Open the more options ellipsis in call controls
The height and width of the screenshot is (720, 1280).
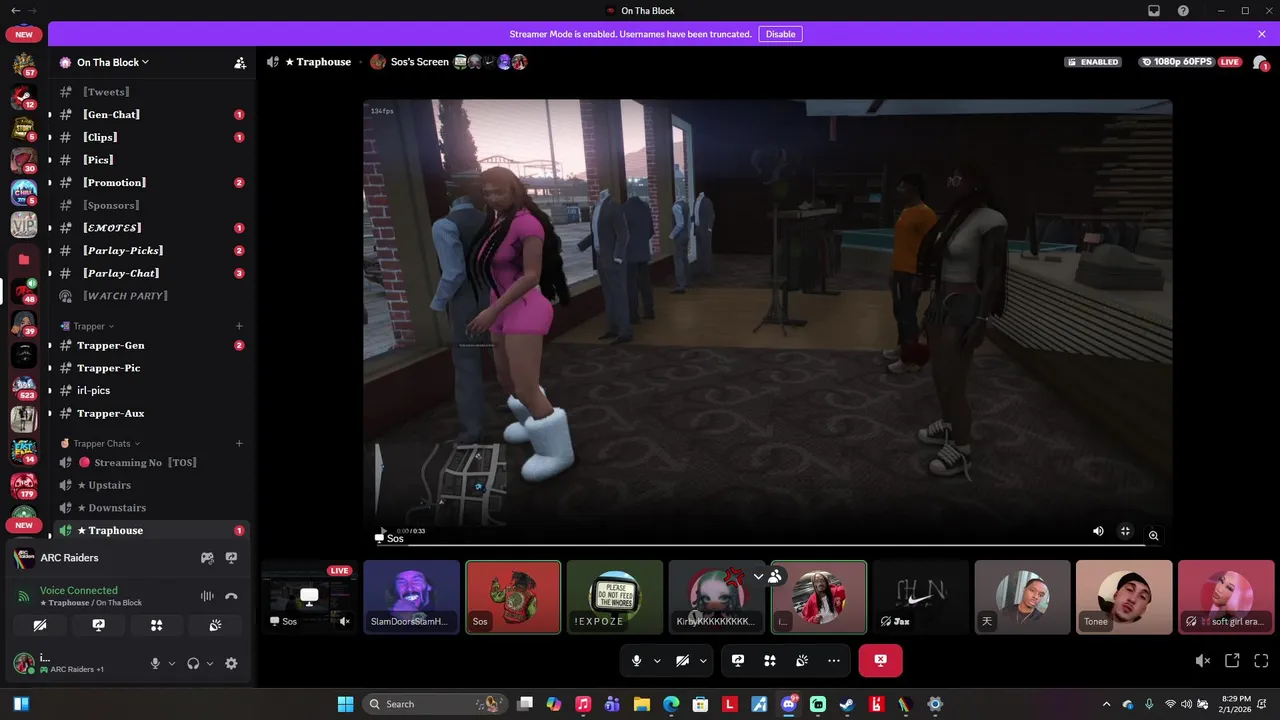pos(833,661)
